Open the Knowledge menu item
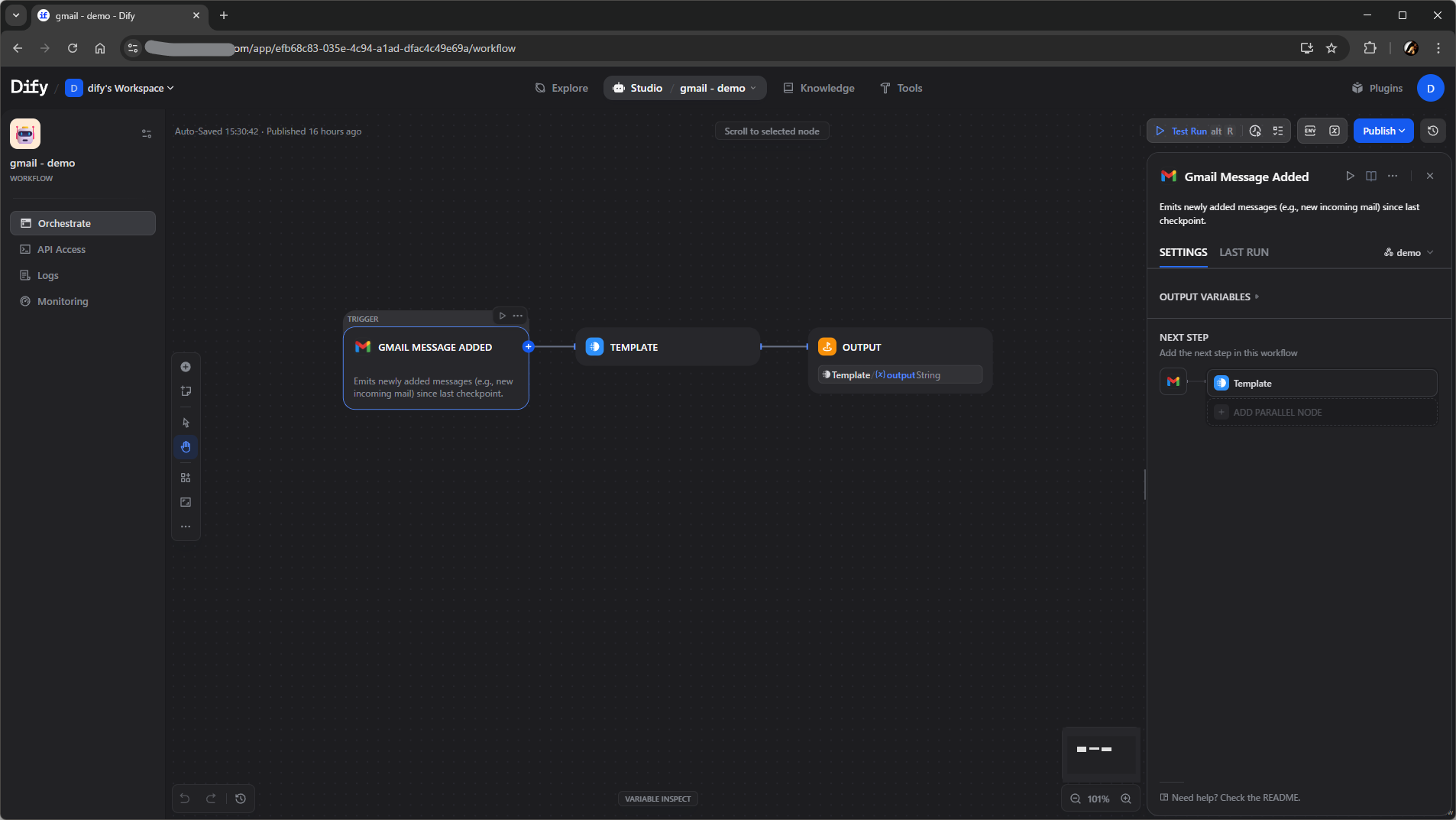 click(819, 88)
